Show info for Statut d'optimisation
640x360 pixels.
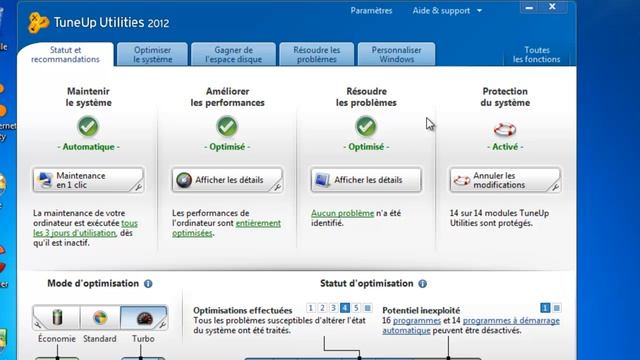(x=422, y=284)
